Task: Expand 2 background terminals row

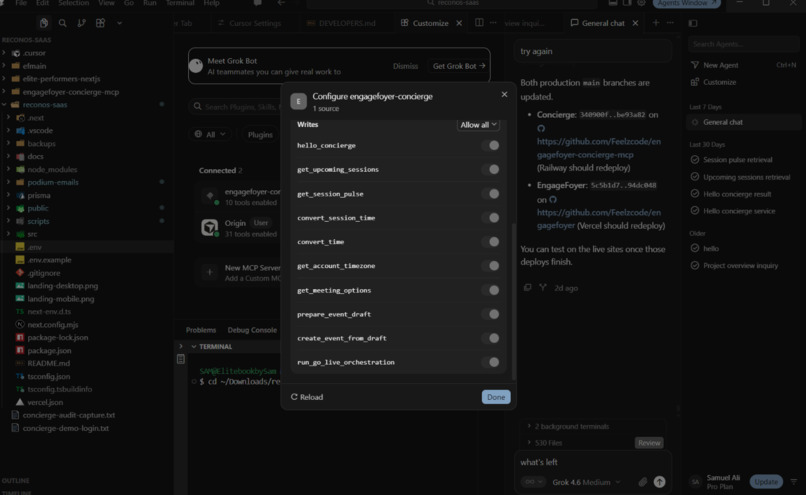Action: [567, 426]
